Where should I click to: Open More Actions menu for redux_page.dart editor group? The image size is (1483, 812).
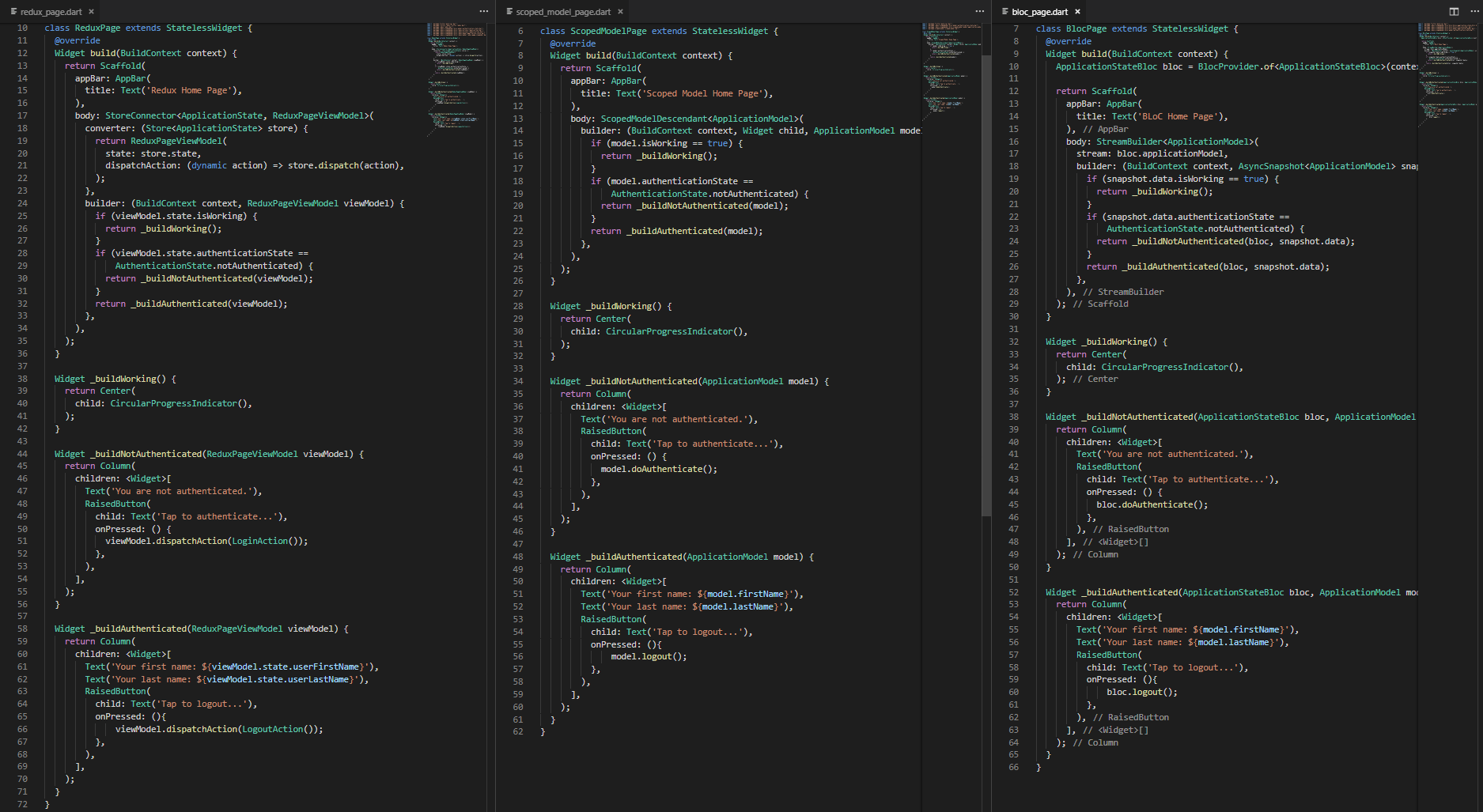(483, 12)
